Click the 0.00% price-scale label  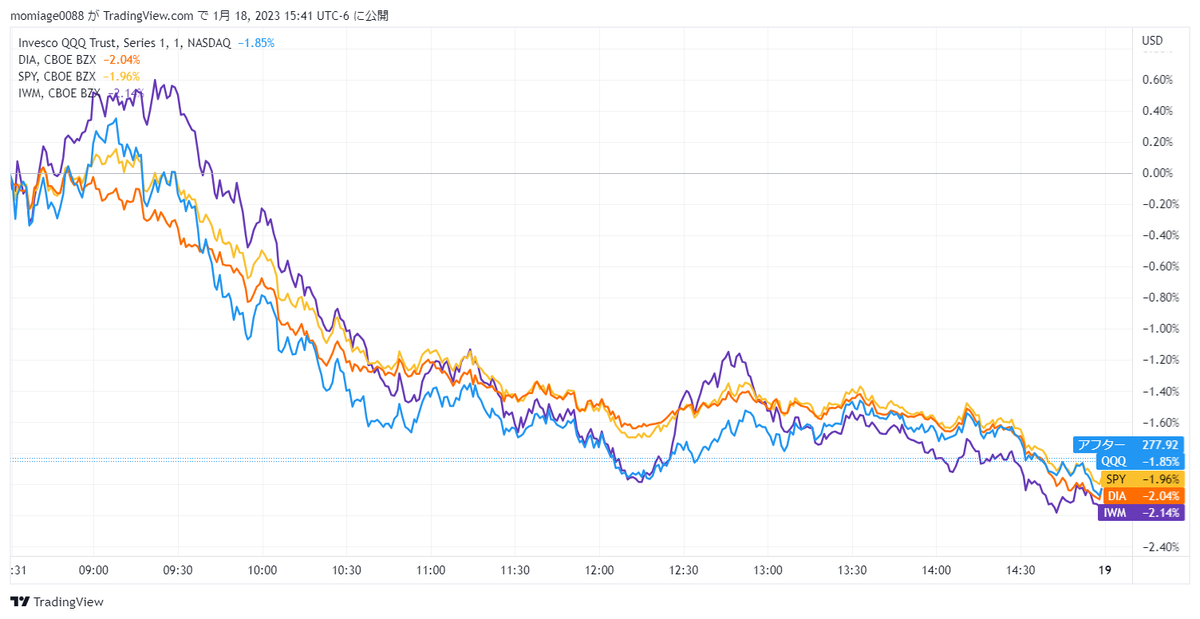click(x=1158, y=173)
